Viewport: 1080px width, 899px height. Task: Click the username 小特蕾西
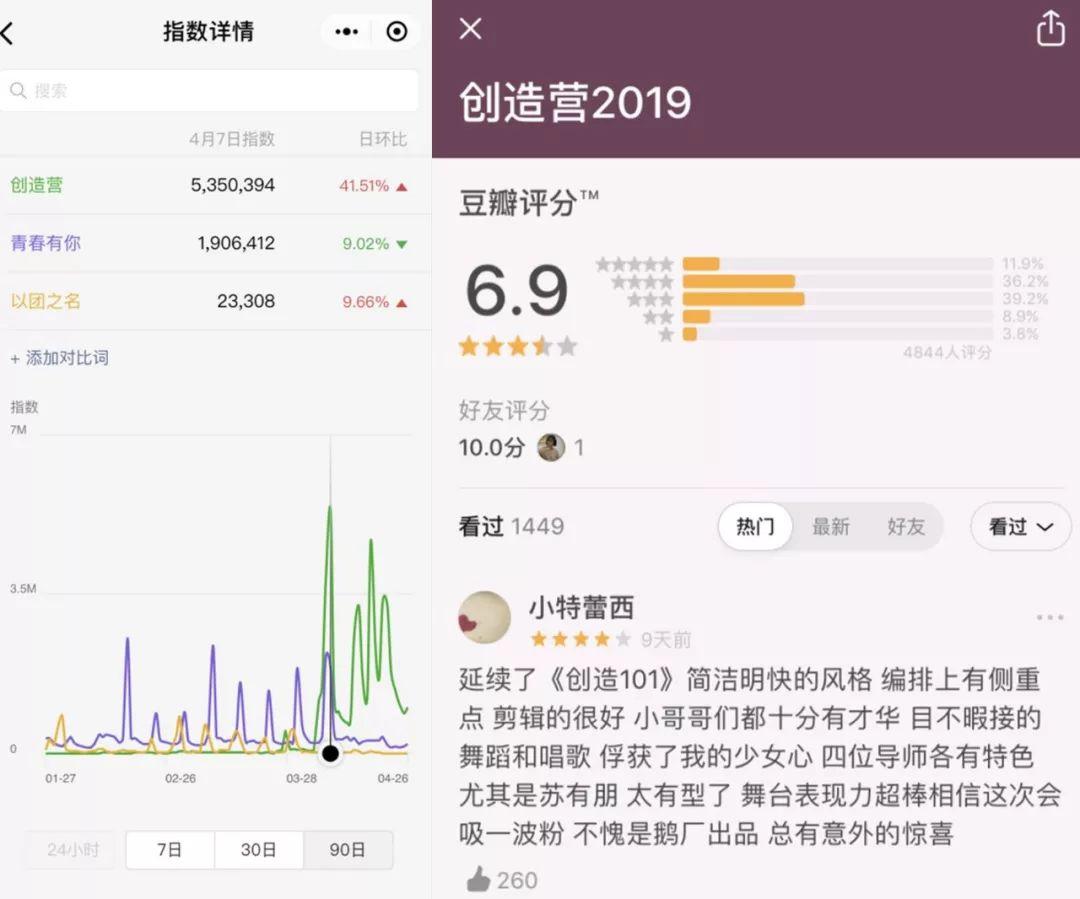[581, 608]
